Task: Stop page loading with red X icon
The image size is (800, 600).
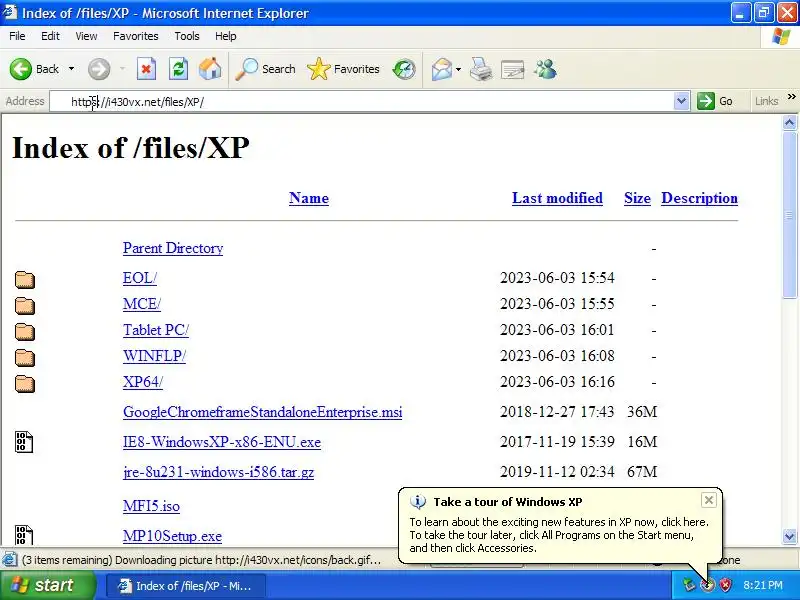Action: 146,69
